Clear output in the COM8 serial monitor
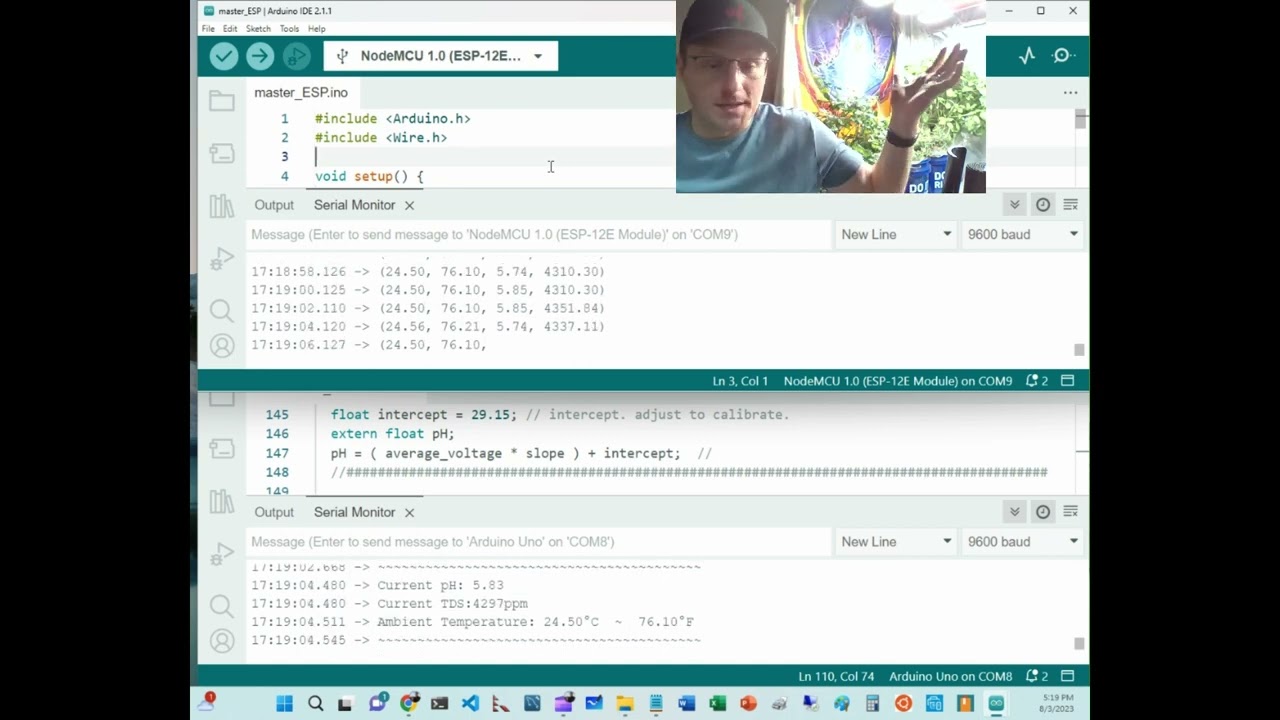 coord(1070,511)
